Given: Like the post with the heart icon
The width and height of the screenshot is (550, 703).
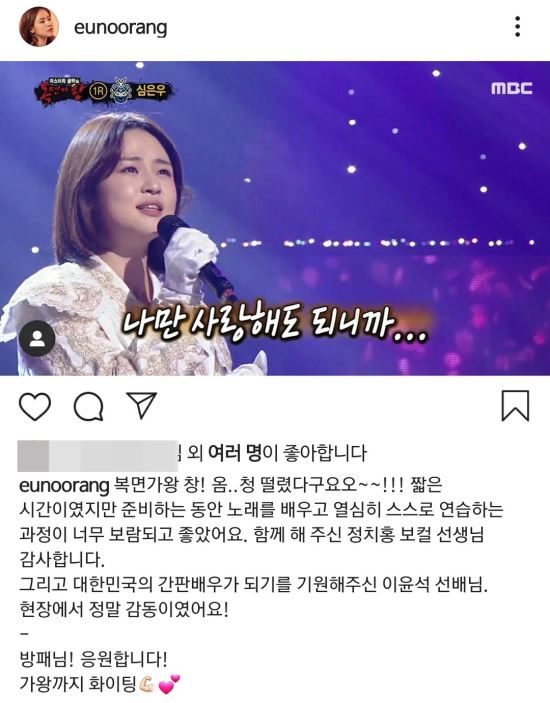Looking at the screenshot, I should click(x=35, y=406).
